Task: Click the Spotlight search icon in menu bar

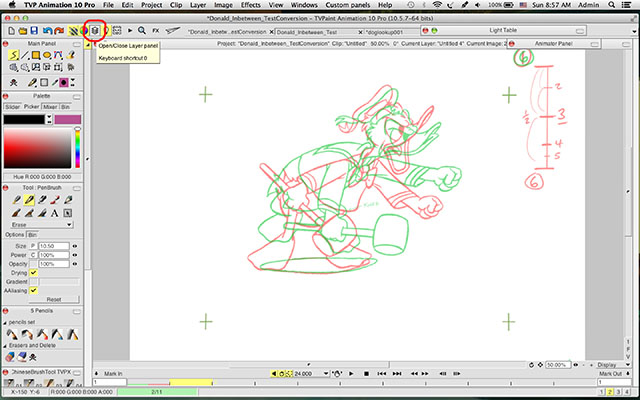Action: coord(611,5)
